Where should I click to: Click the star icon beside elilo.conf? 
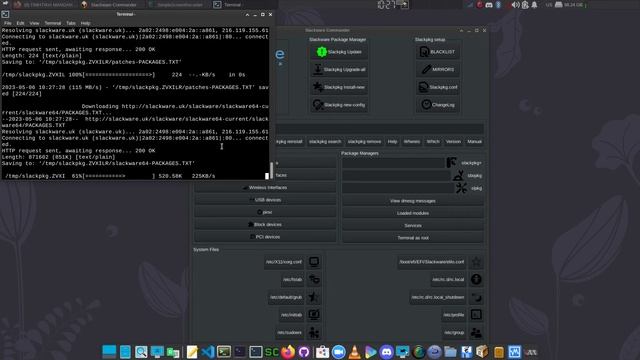(476, 262)
